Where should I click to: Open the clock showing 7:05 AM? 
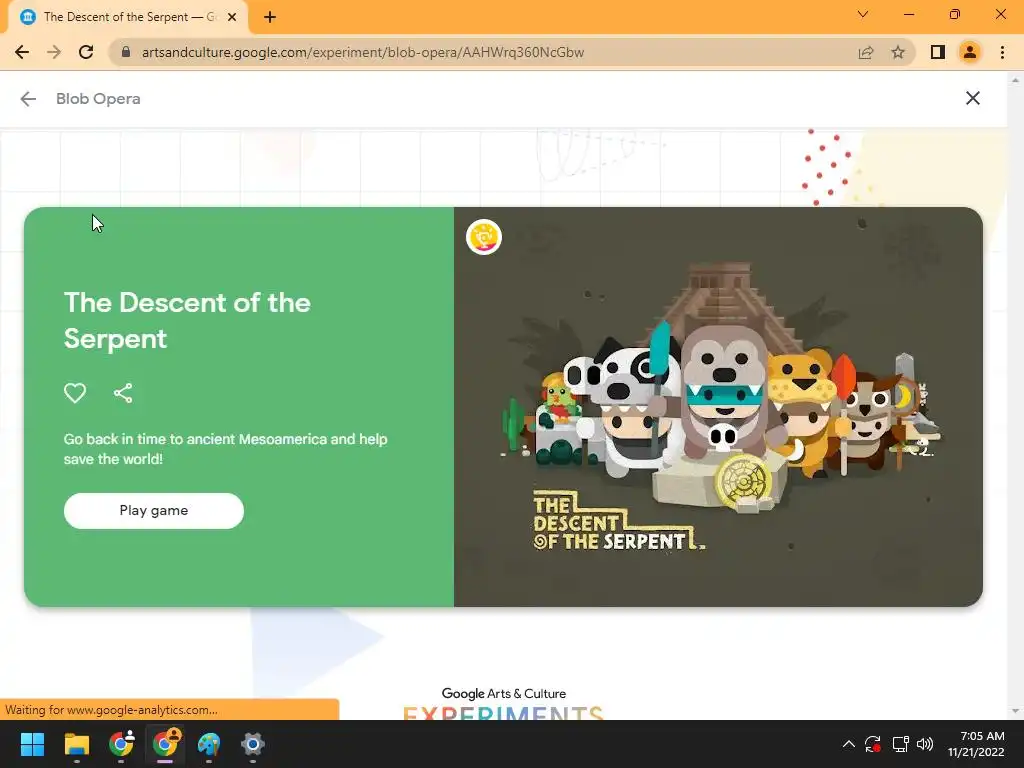click(x=976, y=744)
